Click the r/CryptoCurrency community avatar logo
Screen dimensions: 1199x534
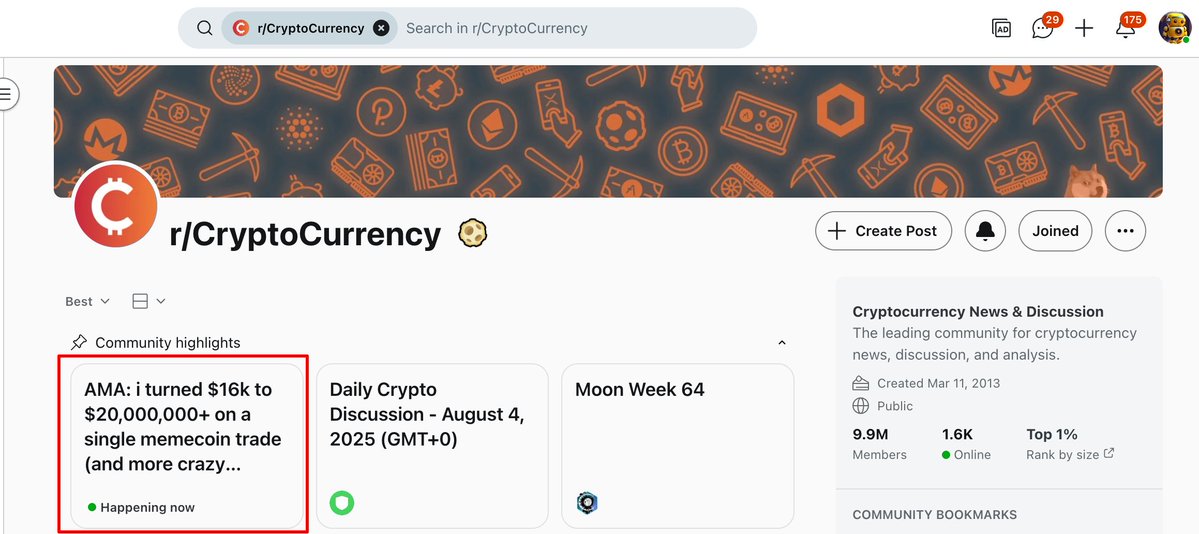[116, 206]
